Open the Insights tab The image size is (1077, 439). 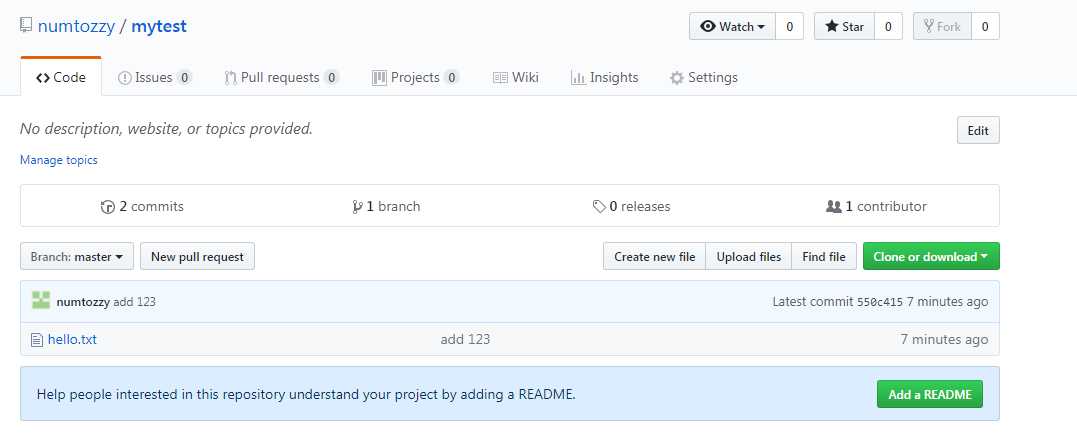[604, 78]
